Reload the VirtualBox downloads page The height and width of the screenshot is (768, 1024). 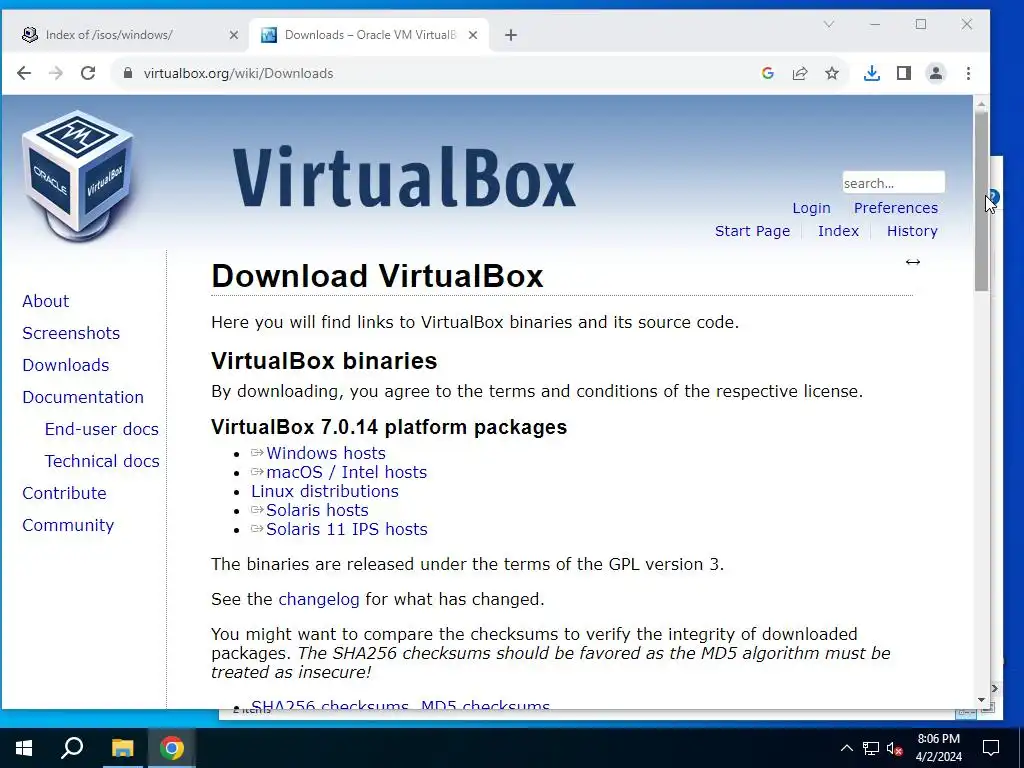[x=88, y=73]
